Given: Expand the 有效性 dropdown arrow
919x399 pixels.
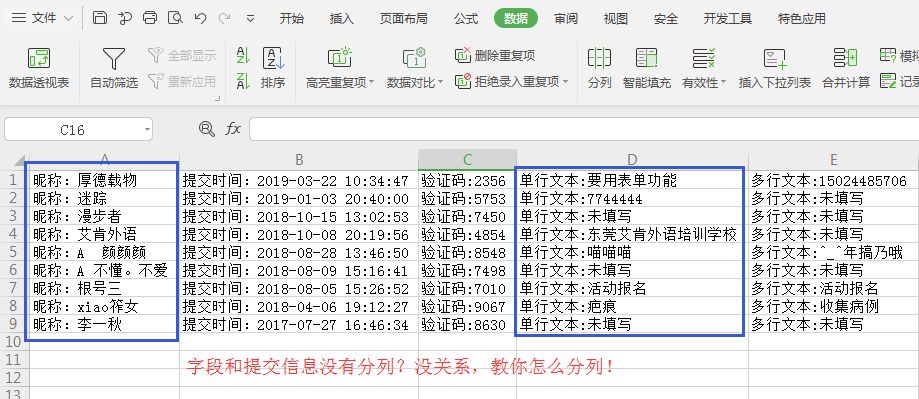Looking at the screenshot, I should (x=723, y=83).
